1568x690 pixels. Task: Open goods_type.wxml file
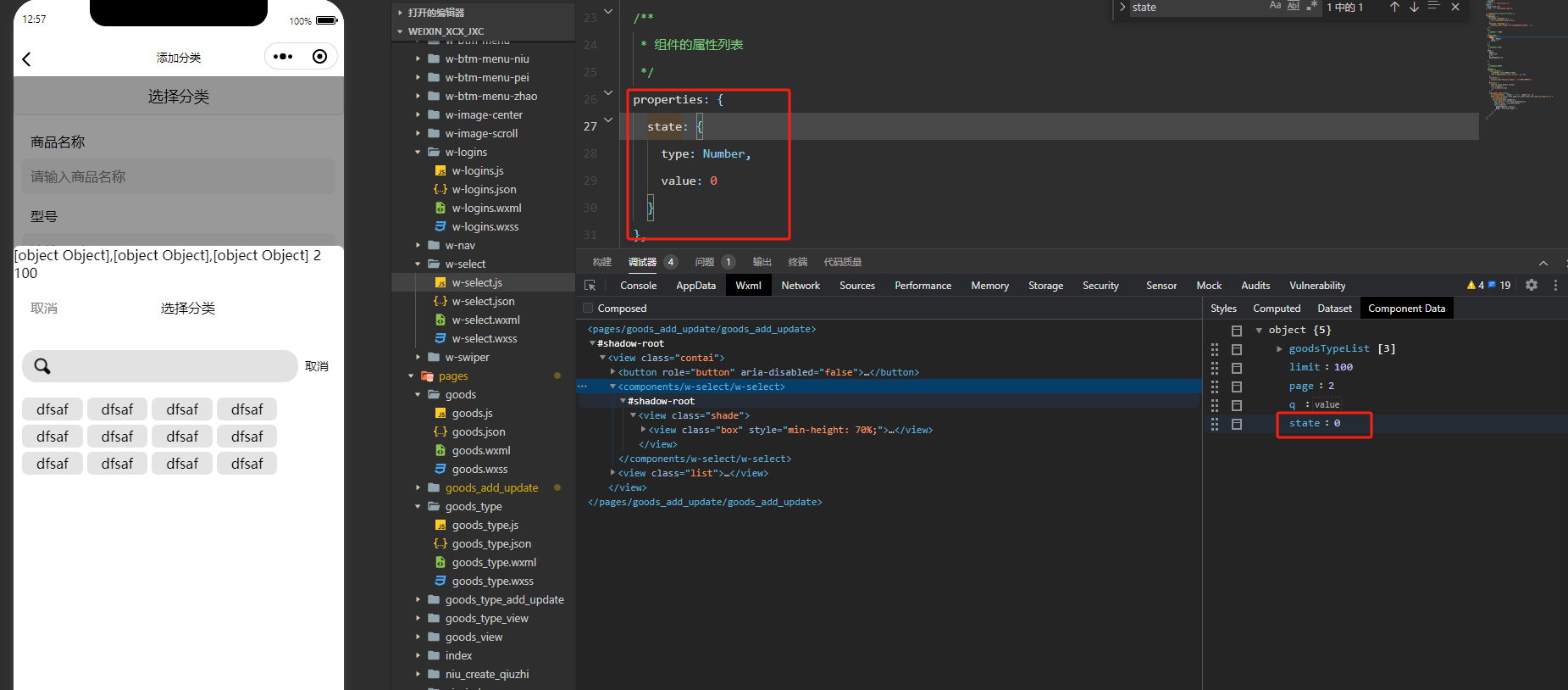point(494,562)
